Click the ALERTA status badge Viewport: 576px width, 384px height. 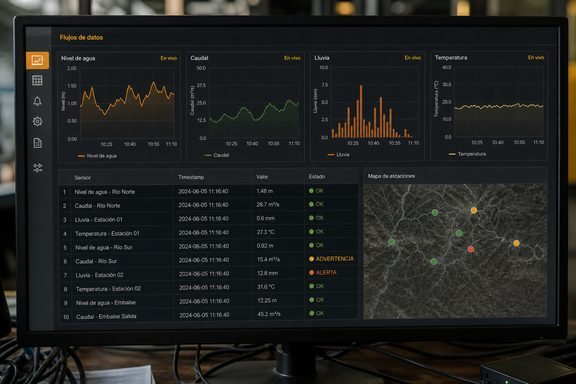[x=323, y=272]
